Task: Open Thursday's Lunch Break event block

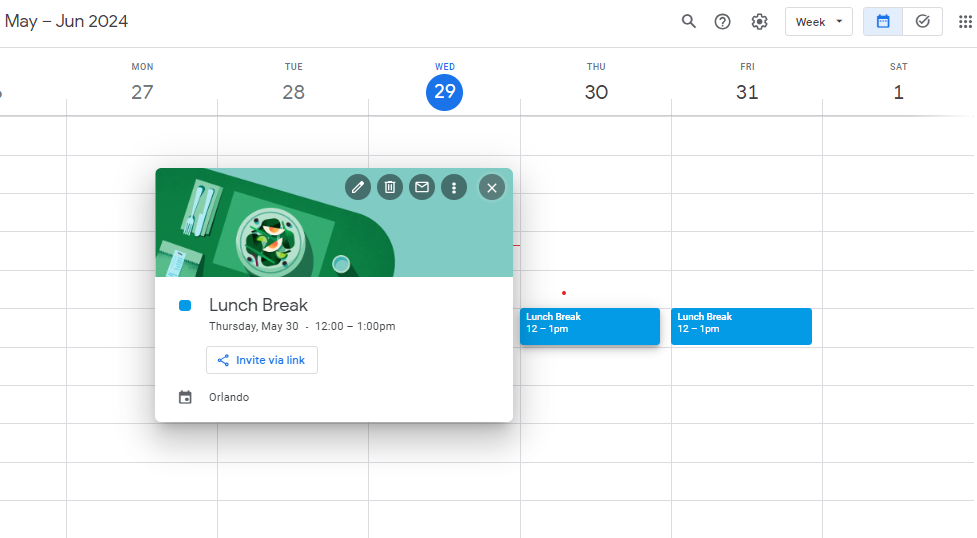Action: tap(590, 326)
